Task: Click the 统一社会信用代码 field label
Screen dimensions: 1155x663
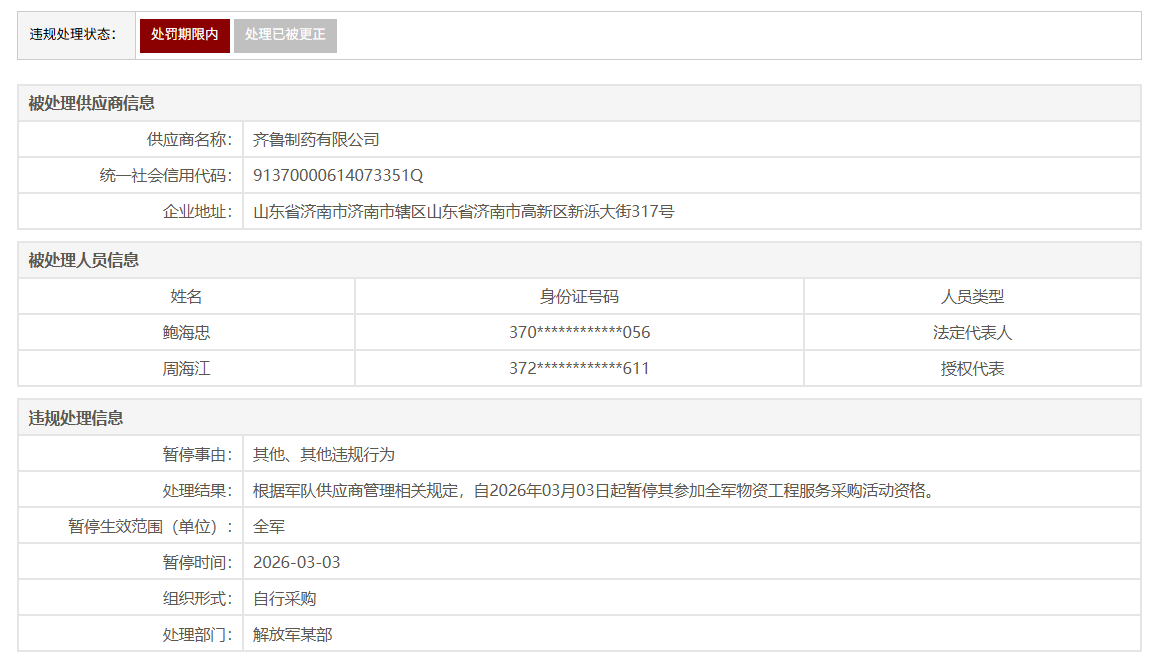Action: tap(166, 175)
